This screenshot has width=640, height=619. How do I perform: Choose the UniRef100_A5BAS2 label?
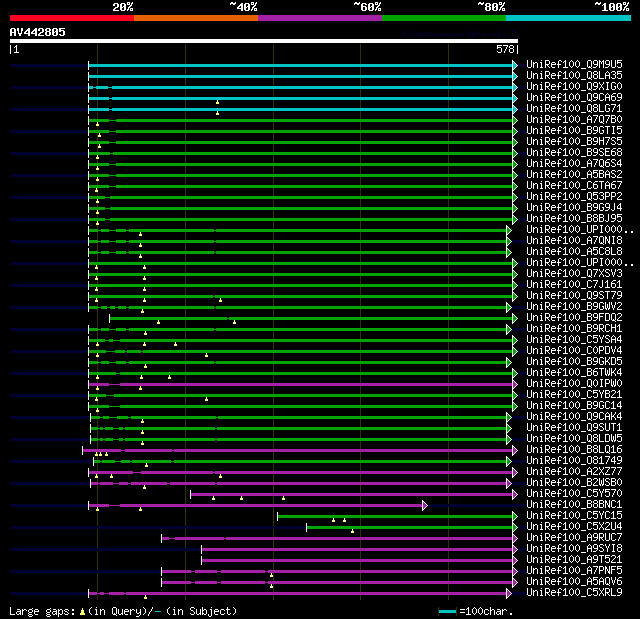tap(574, 175)
